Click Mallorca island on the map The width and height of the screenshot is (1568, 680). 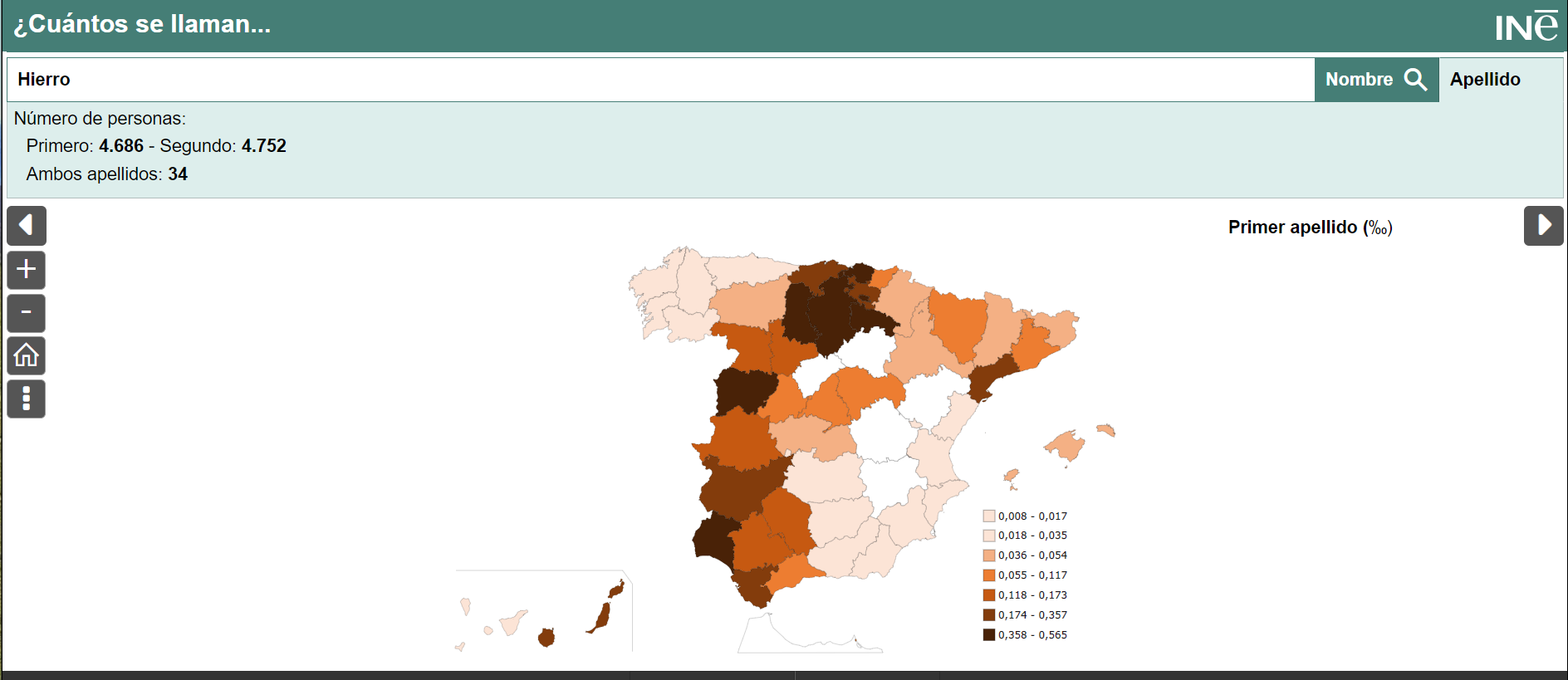point(1066,446)
